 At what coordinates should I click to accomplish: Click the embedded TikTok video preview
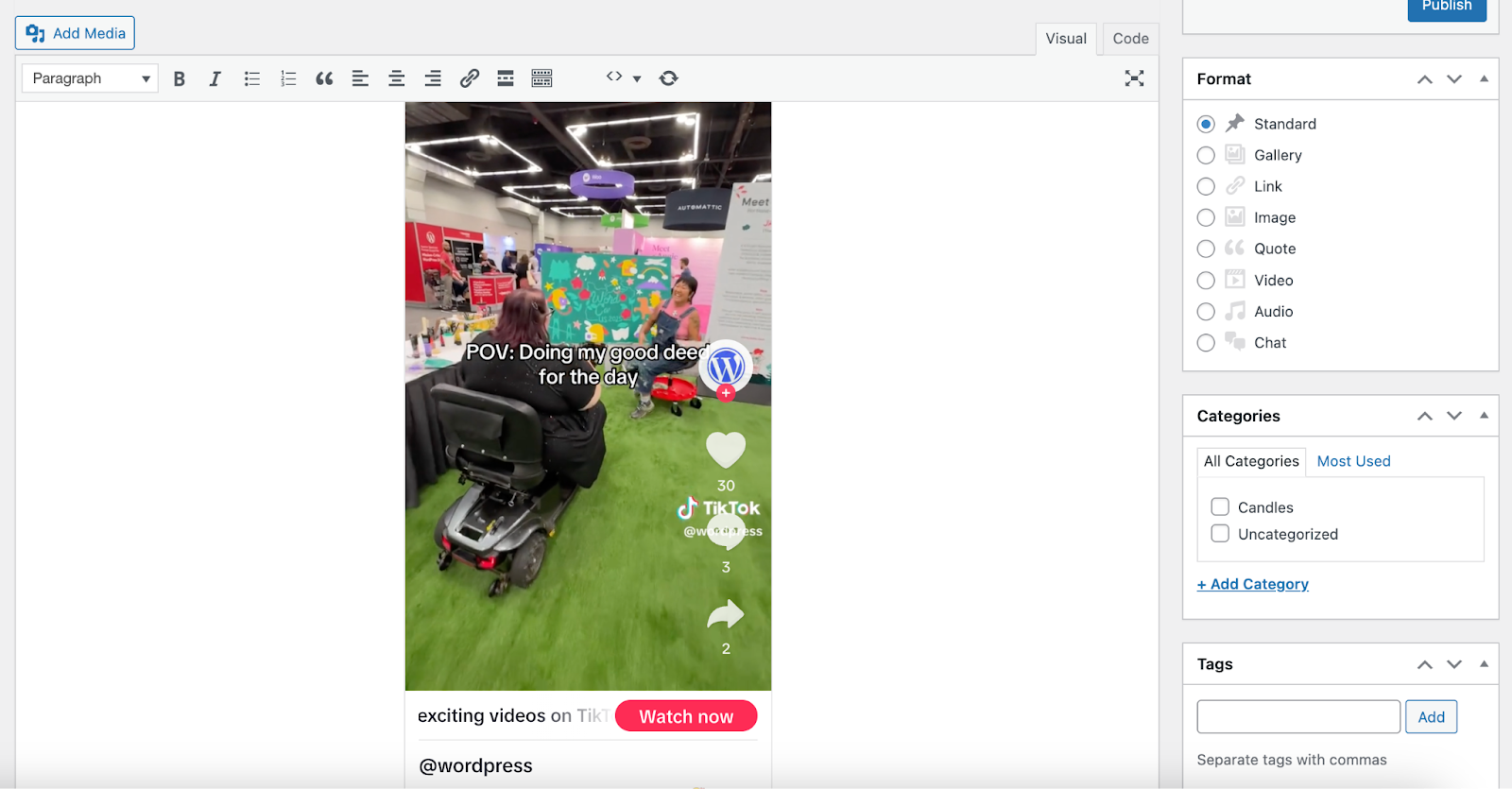(588, 396)
